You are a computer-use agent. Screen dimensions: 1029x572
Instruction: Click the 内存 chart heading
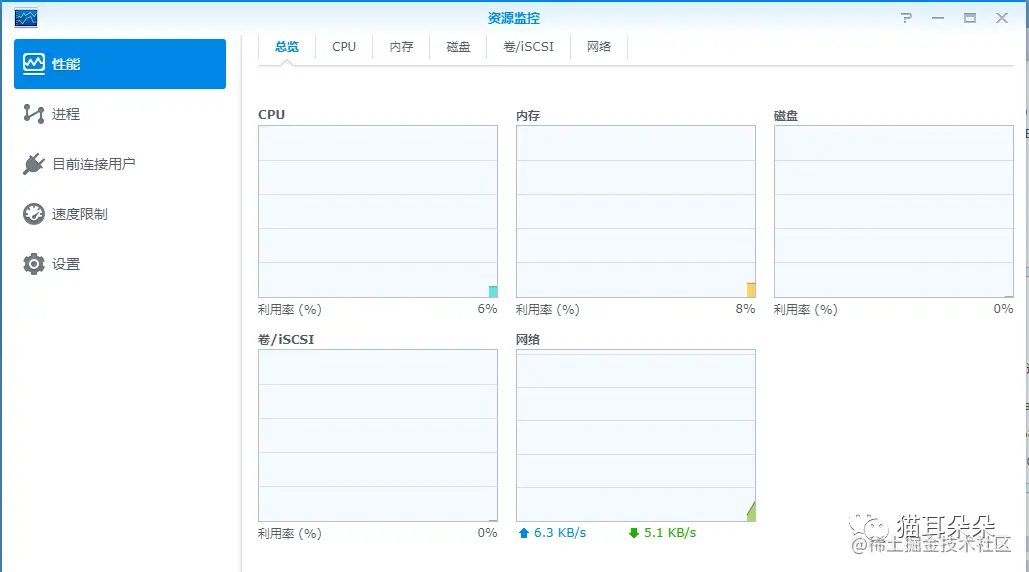528,115
